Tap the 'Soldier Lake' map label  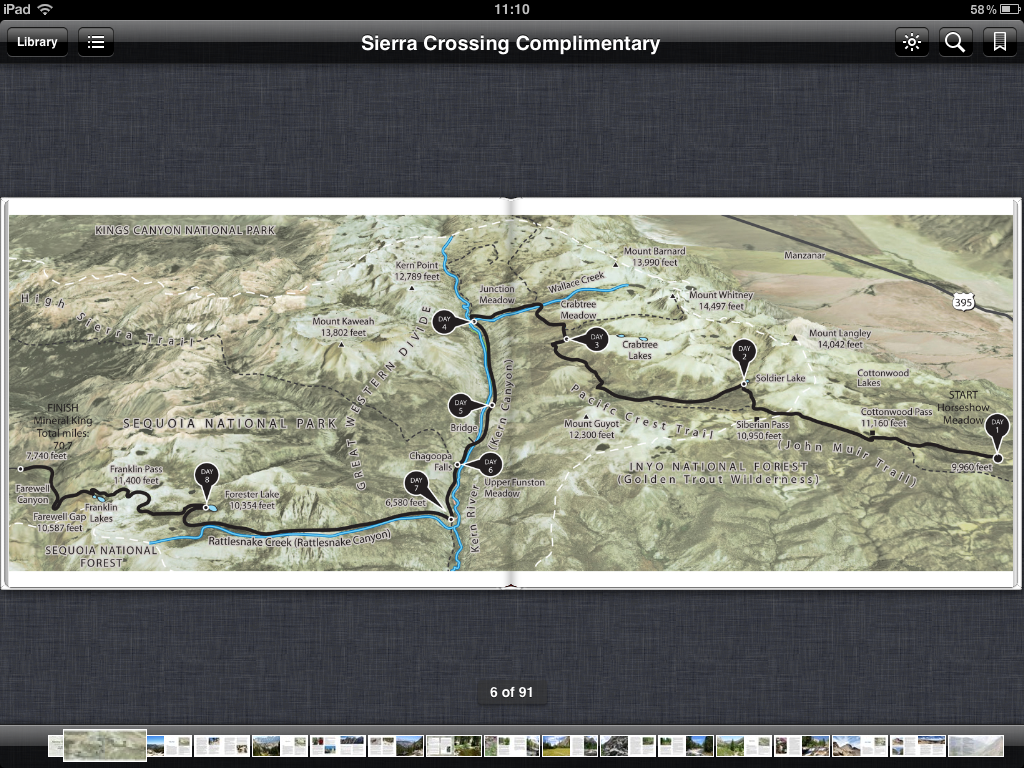(x=780, y=378)
